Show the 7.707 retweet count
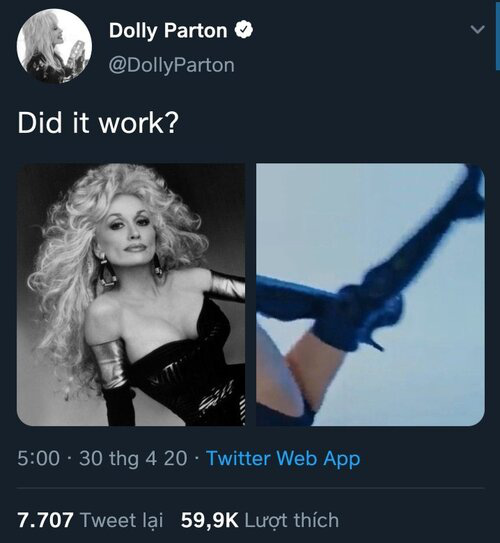The width and height of the screenshot is (500, 543). pos(45,520)
